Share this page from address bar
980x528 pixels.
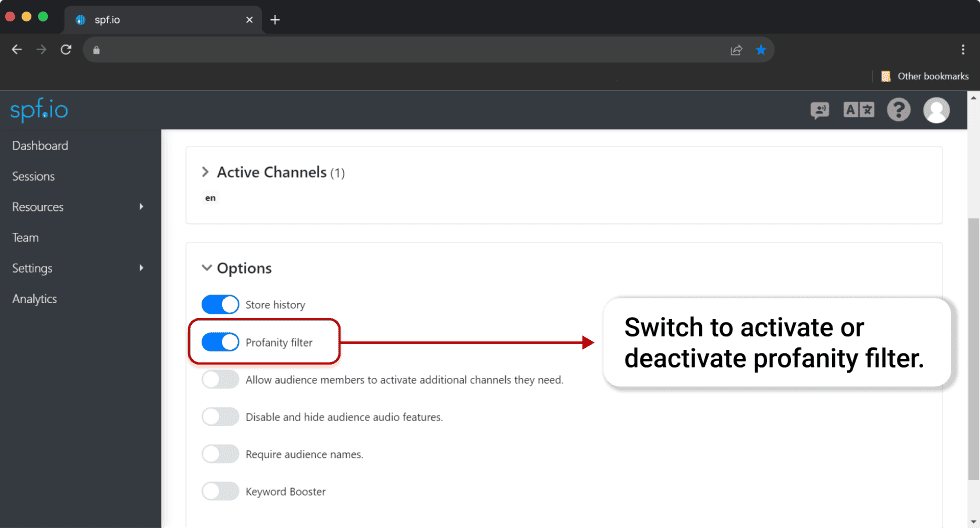coord(736,50)
